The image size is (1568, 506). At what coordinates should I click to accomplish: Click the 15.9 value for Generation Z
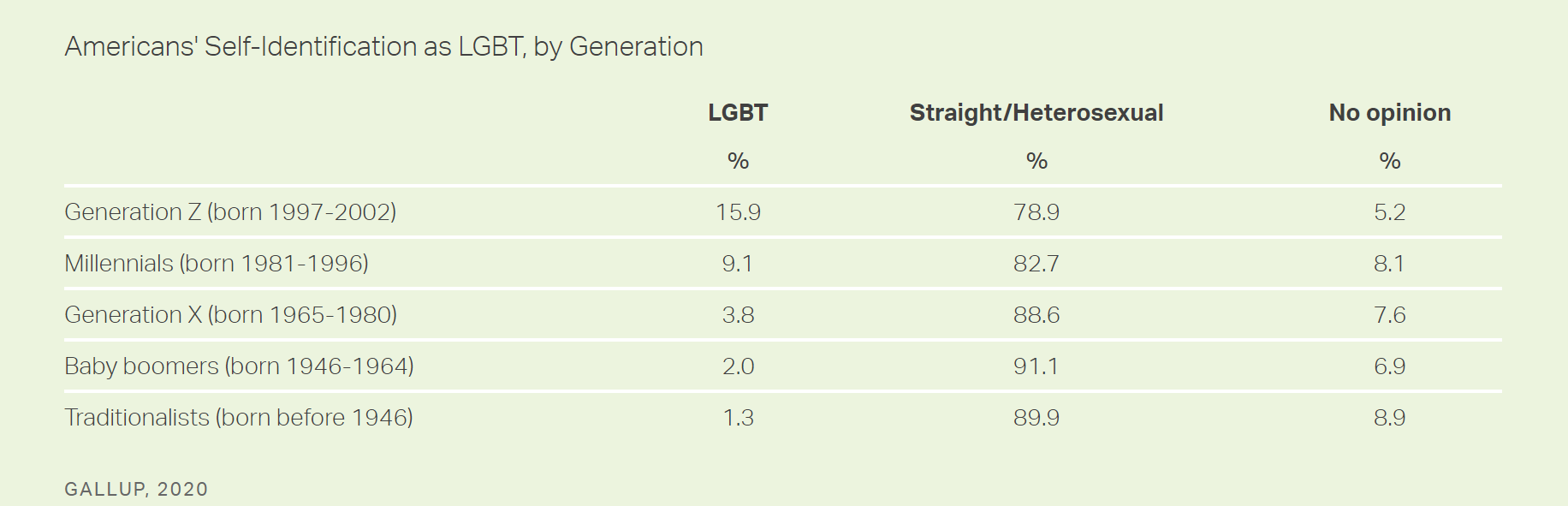click(738, 211)
